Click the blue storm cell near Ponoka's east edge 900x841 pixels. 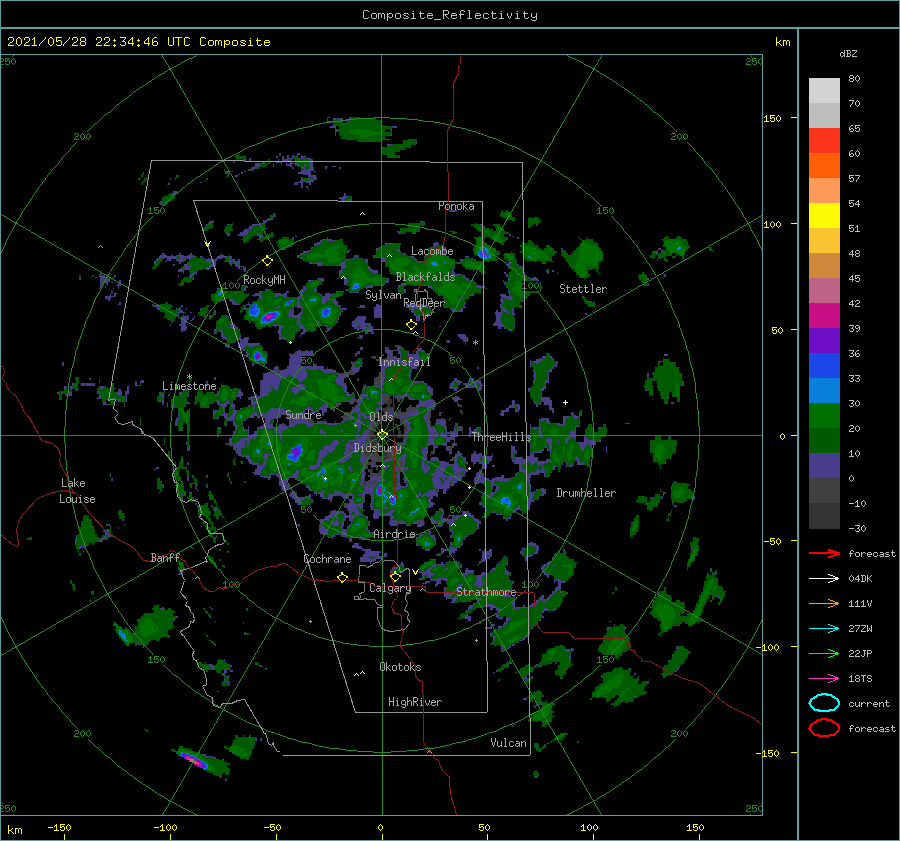click(x=484, y=252)
